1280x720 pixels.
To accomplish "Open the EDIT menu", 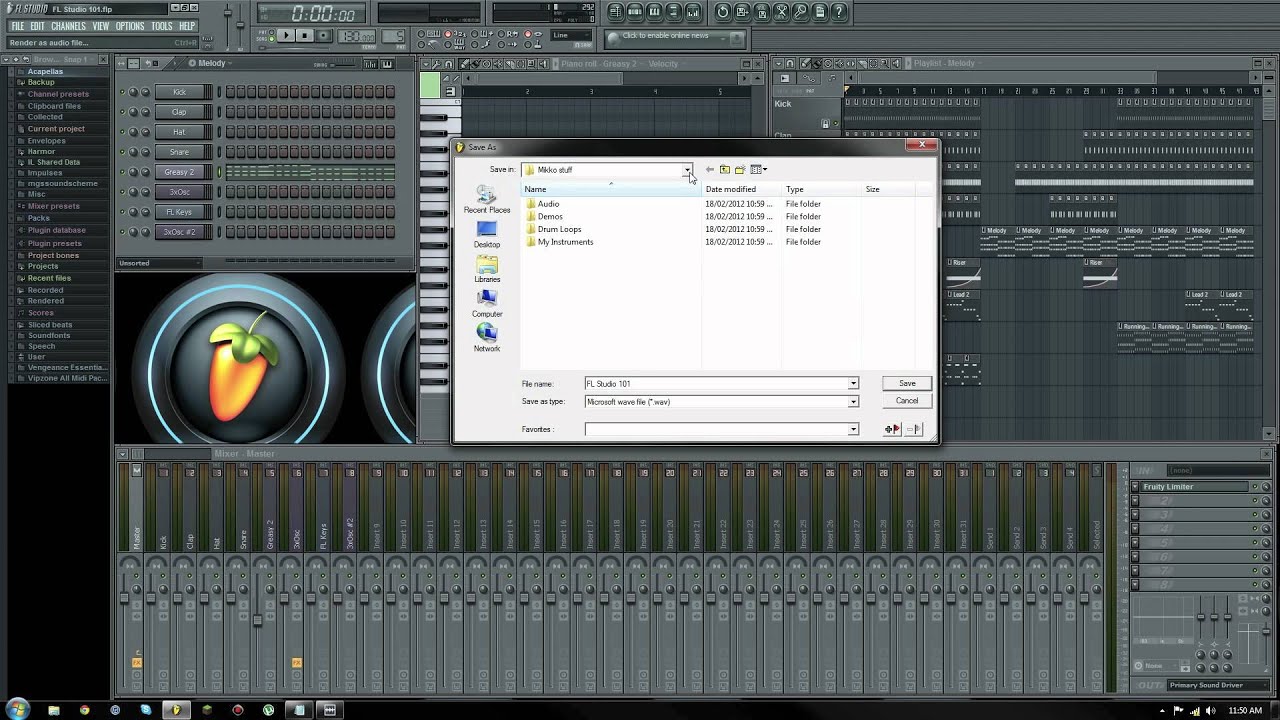I will (37, 26).
